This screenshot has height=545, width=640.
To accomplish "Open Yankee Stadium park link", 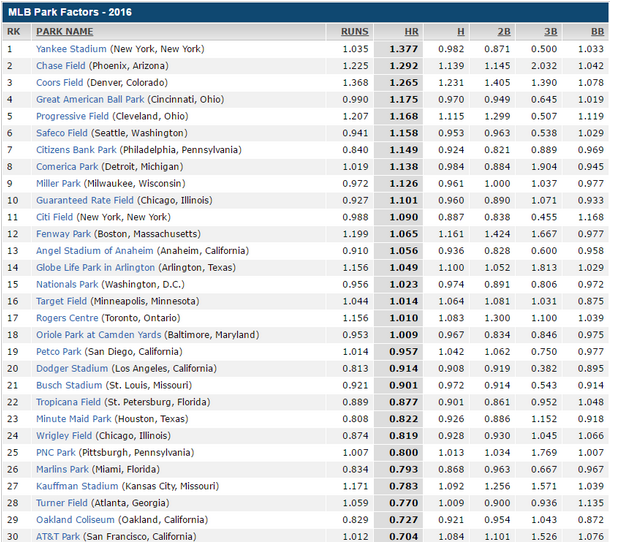I will click(71, 49).
